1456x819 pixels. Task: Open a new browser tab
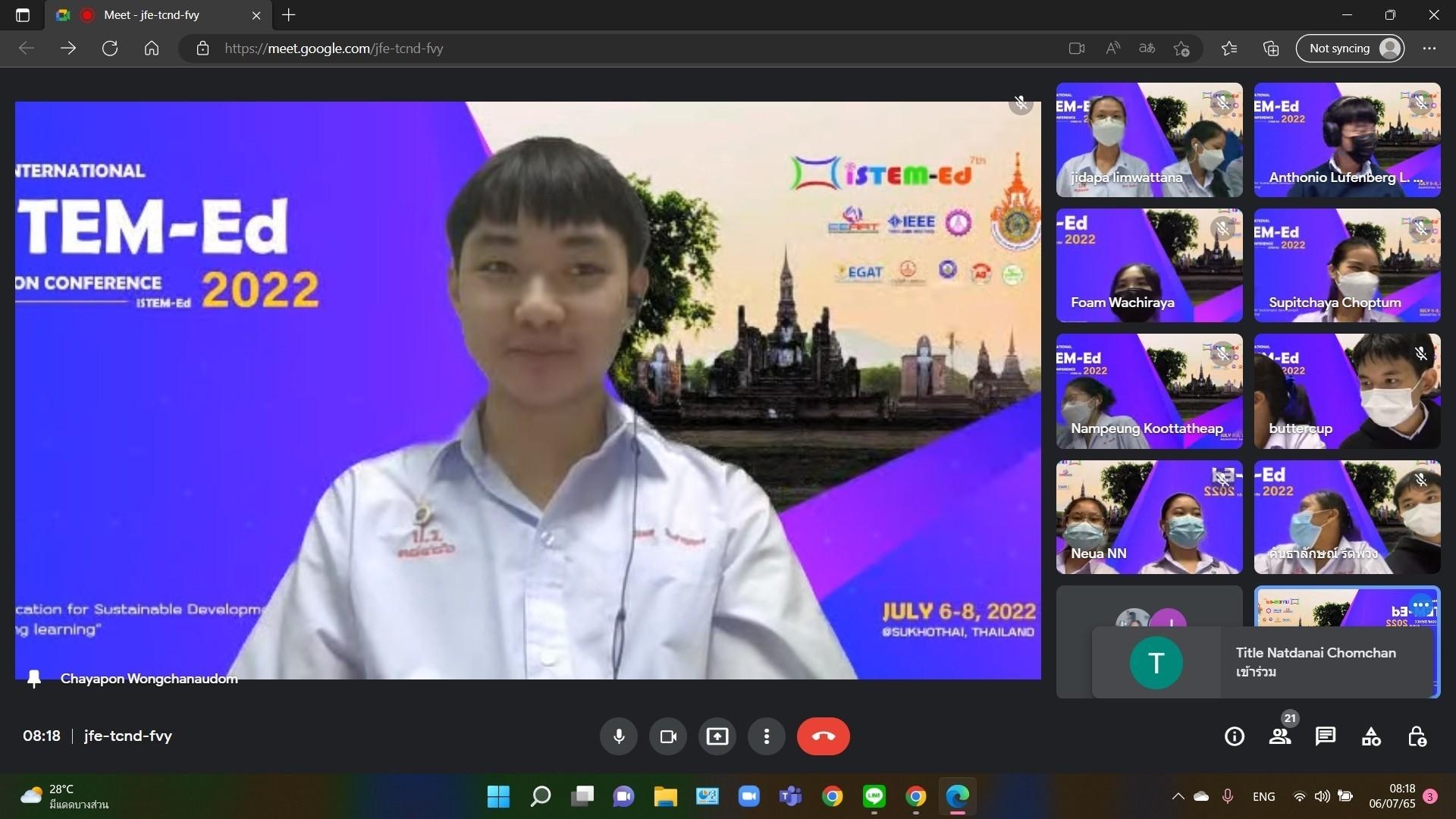pyautogui.click(x=288, y=14)
